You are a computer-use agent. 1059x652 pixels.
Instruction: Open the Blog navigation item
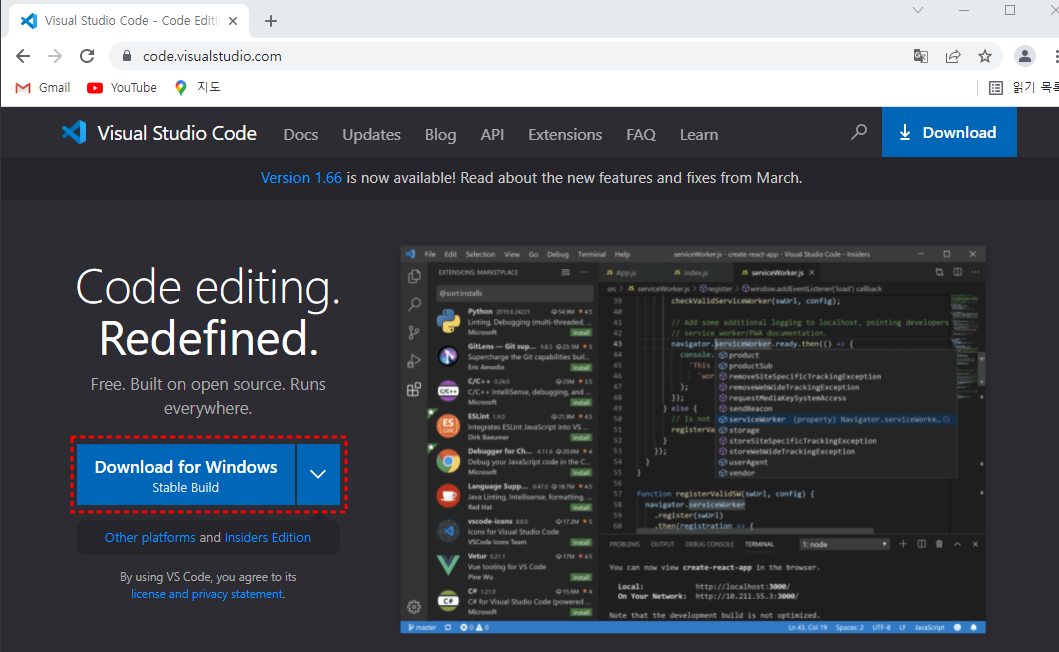440,134
